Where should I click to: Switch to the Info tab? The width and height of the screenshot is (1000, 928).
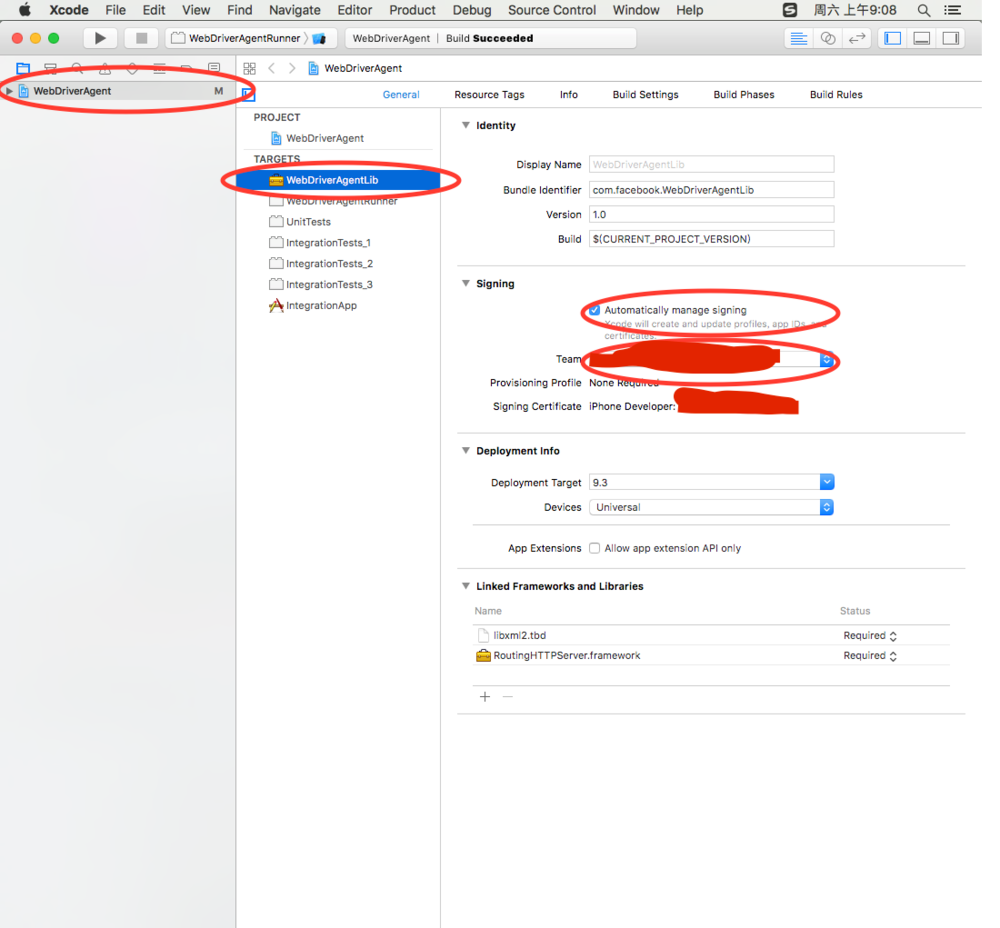coord(569,94)
